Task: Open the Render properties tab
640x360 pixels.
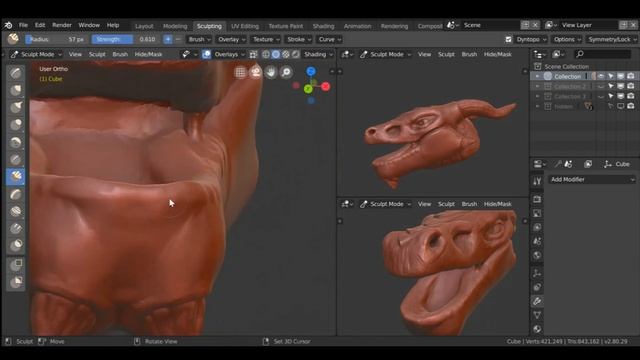Action: point(537,199)
